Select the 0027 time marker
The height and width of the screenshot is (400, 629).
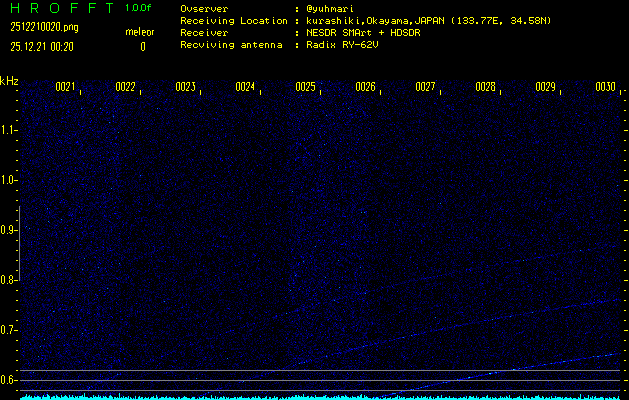click(x=425, y=87)
